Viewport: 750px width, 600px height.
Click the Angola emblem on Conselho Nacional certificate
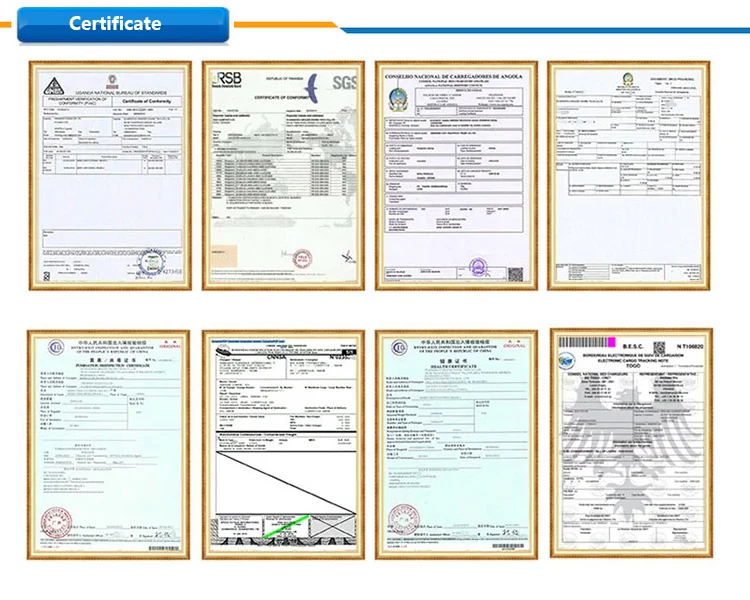398,100
